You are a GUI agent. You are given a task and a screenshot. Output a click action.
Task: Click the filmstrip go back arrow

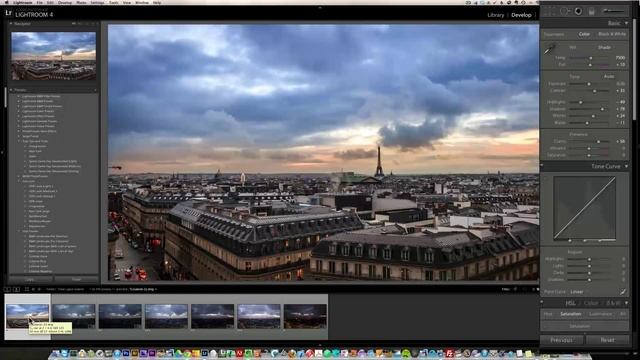[33, 289]
